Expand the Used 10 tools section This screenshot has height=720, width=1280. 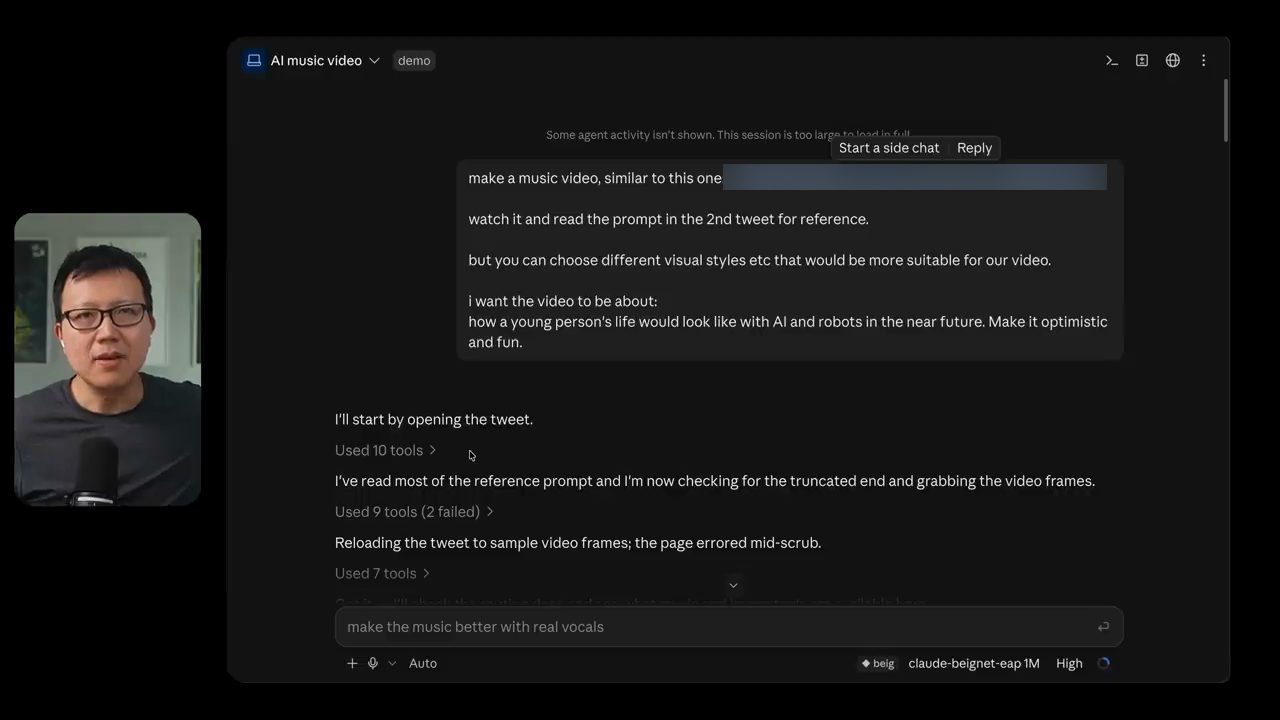[x=386, y=450]
